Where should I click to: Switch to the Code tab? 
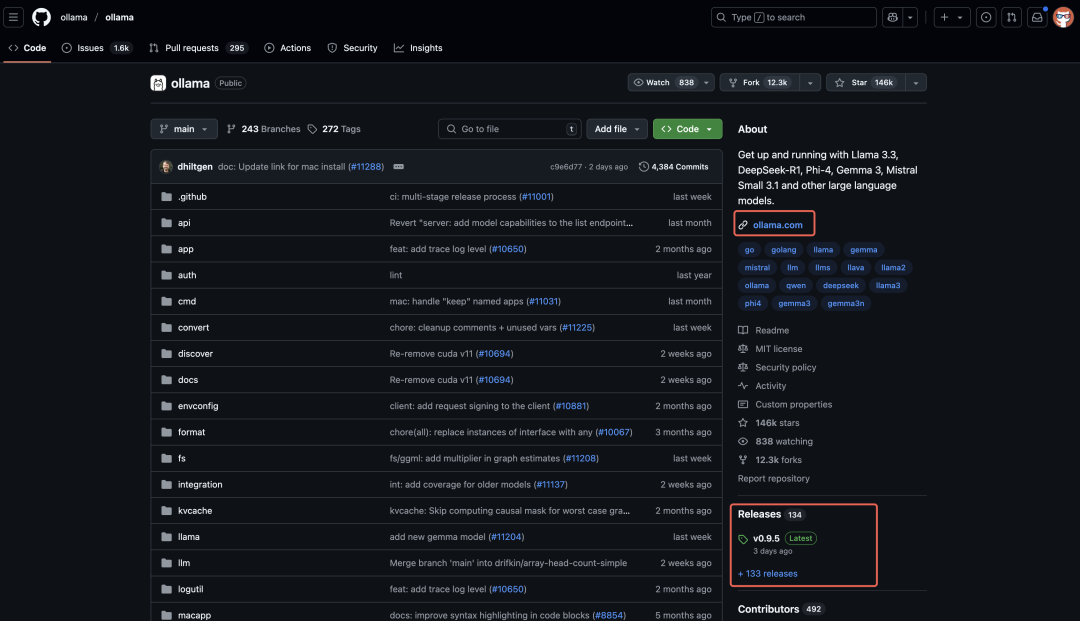28,48
